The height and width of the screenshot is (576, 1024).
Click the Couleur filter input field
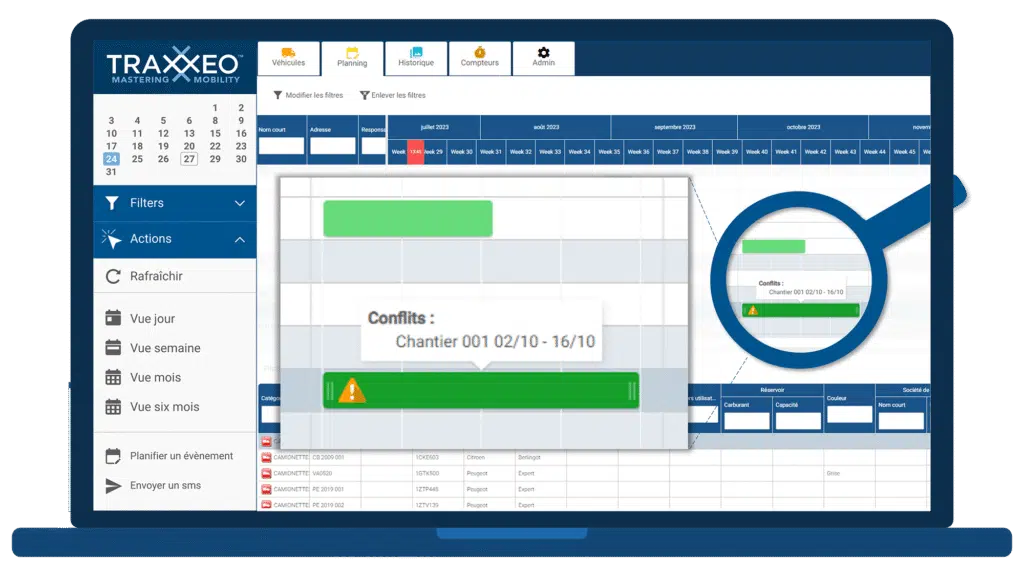[849, 415]
